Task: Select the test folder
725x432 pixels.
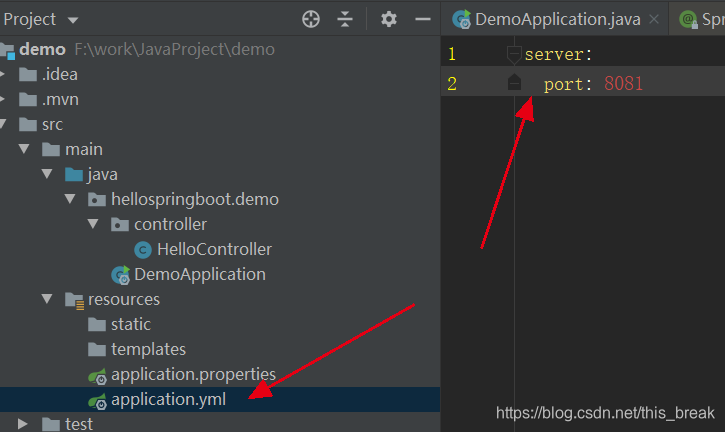Action: tap(79, 424)
